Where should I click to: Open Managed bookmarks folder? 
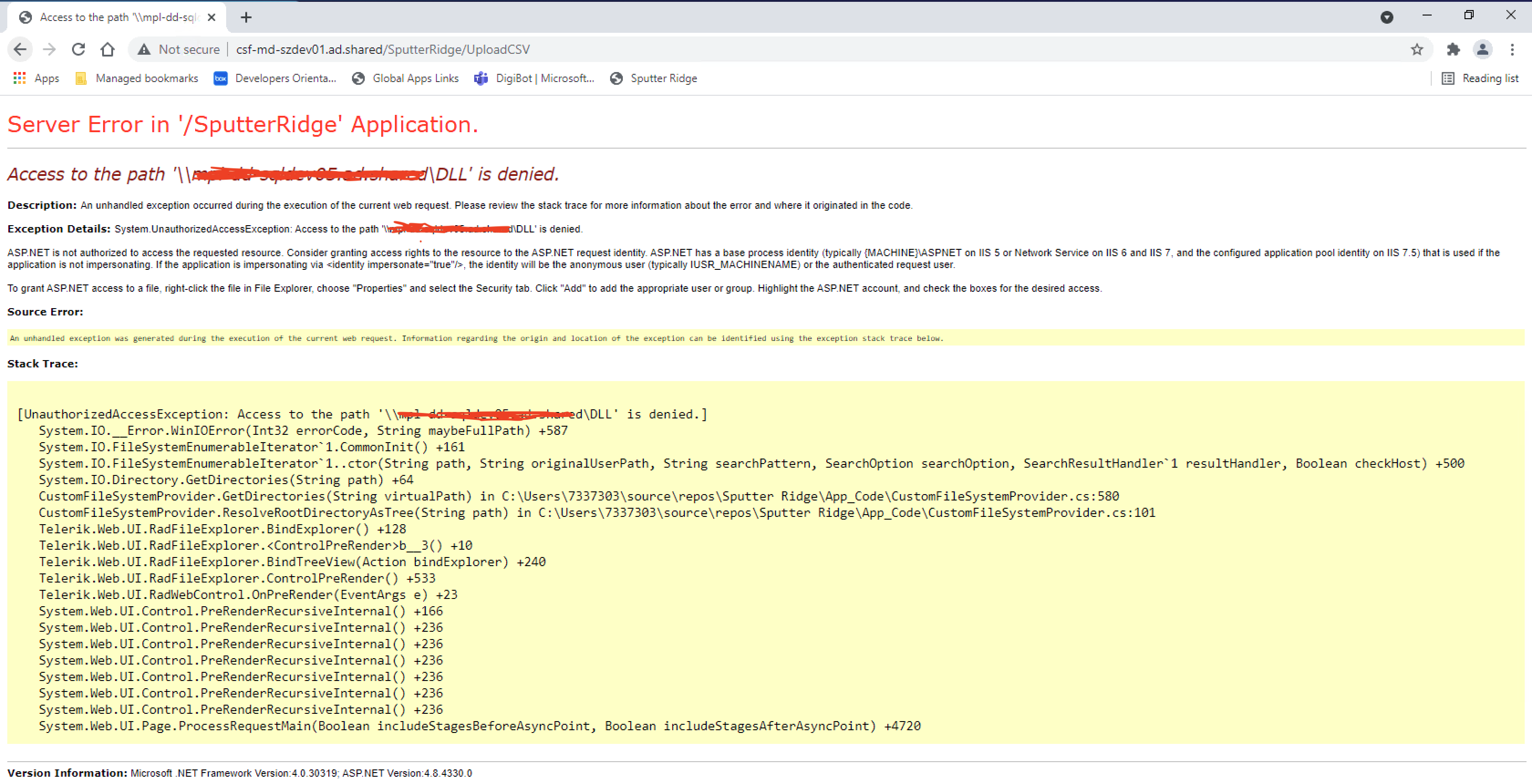coord(137,78)
